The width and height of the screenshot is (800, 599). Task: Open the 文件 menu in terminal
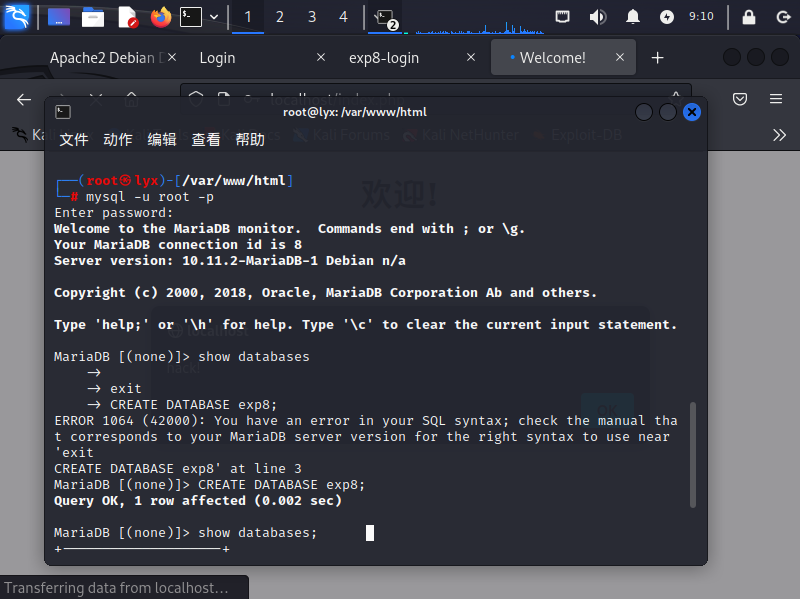click(x=74, y=139)
